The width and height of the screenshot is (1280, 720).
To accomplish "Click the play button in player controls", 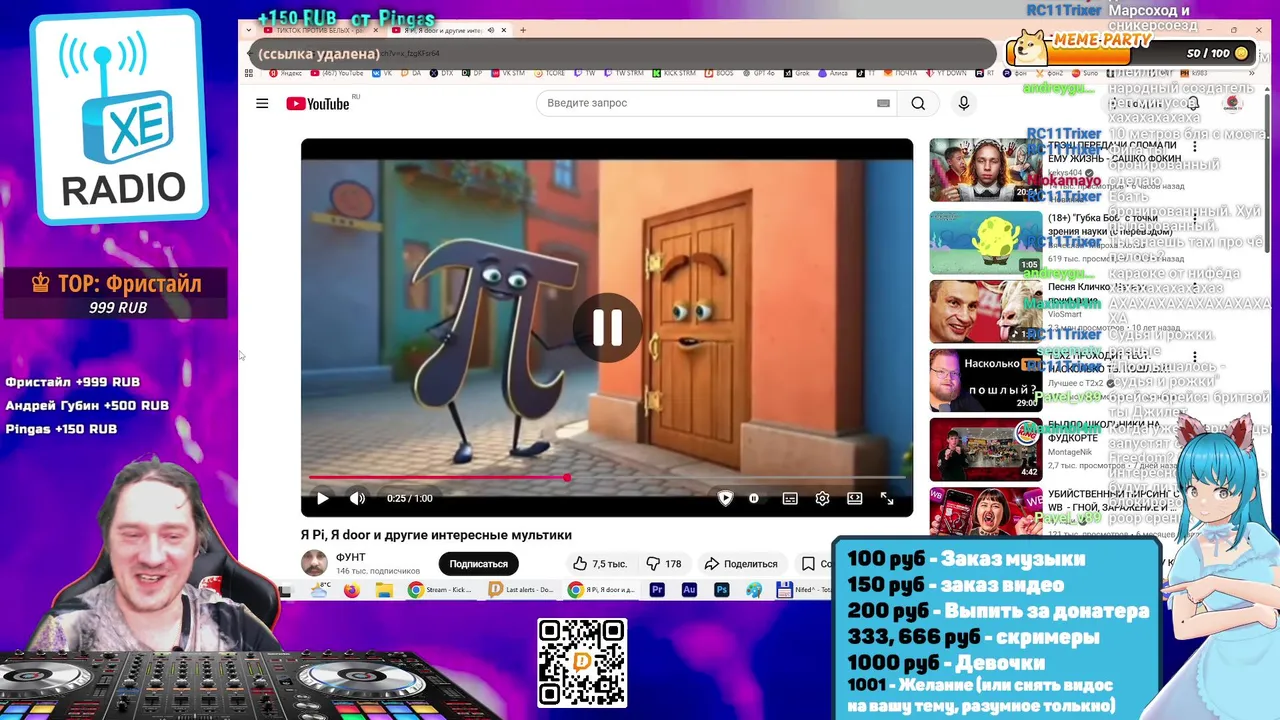I will (322, 498).
